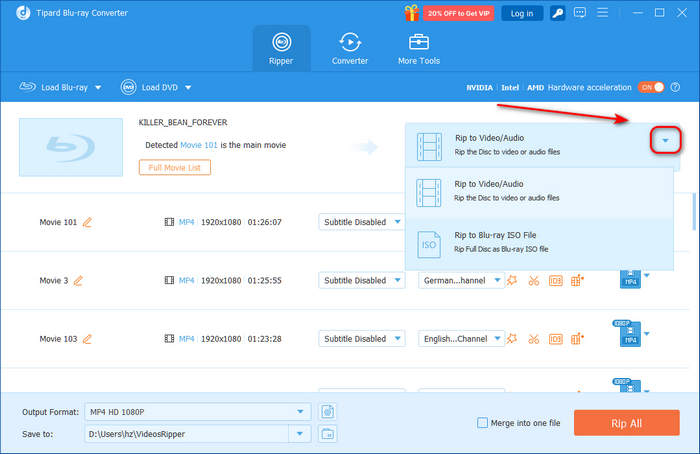Click the movie list vertical scrollbar
This screenshot has width=700, height=454.
[694, 212]
